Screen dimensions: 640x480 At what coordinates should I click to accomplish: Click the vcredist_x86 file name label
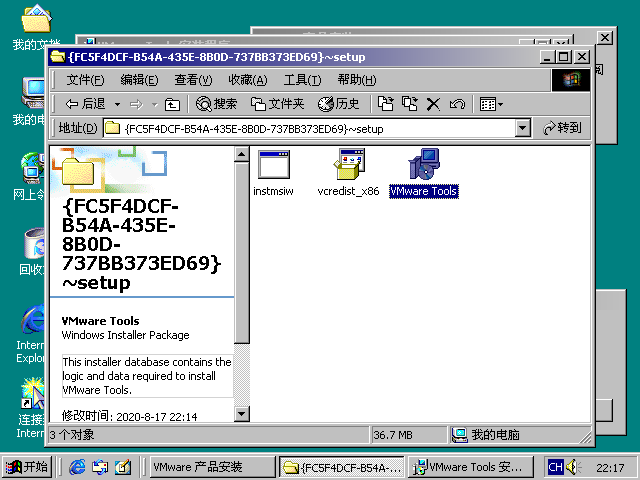tap(348, 191)
